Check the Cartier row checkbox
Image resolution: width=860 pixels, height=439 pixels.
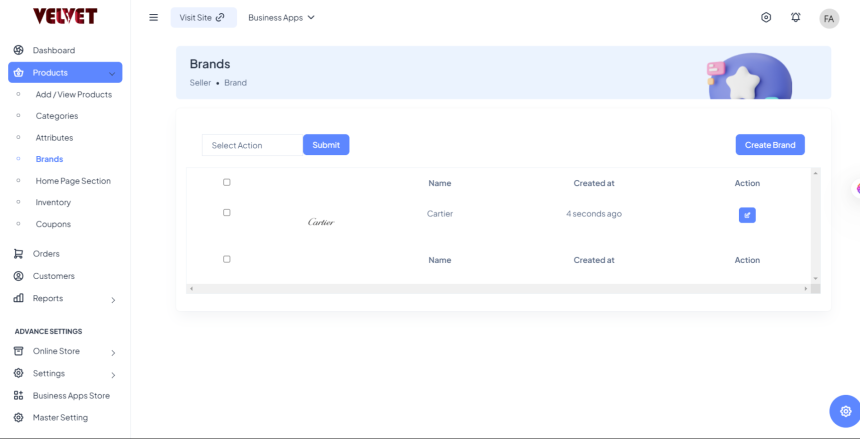click(x=227, y=212)
